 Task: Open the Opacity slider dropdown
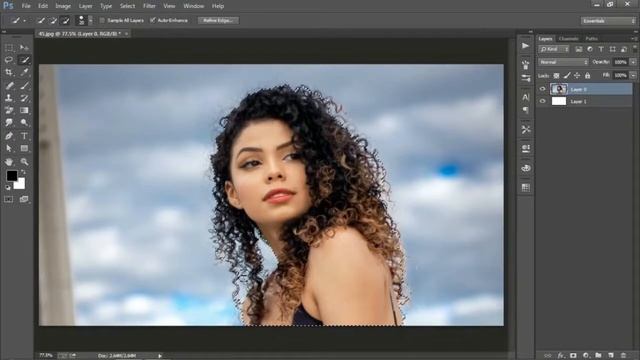pos(633,62)
